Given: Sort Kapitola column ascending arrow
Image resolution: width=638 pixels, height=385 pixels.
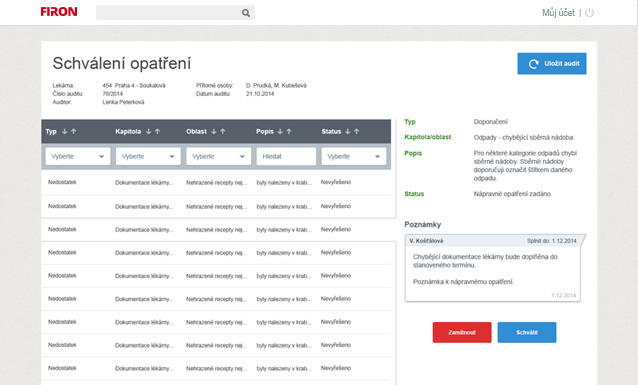Looking at the screenshot, I should [157, 131].
